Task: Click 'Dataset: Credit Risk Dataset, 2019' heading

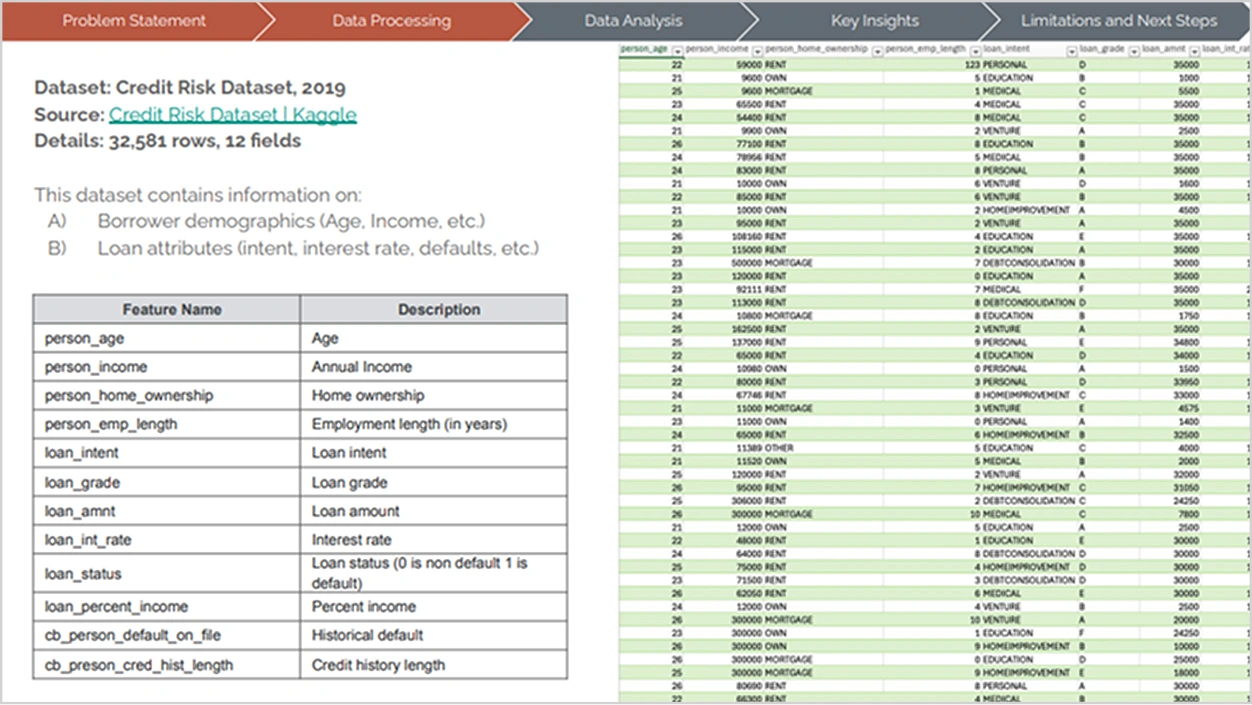Action: (x=190, y=87)
